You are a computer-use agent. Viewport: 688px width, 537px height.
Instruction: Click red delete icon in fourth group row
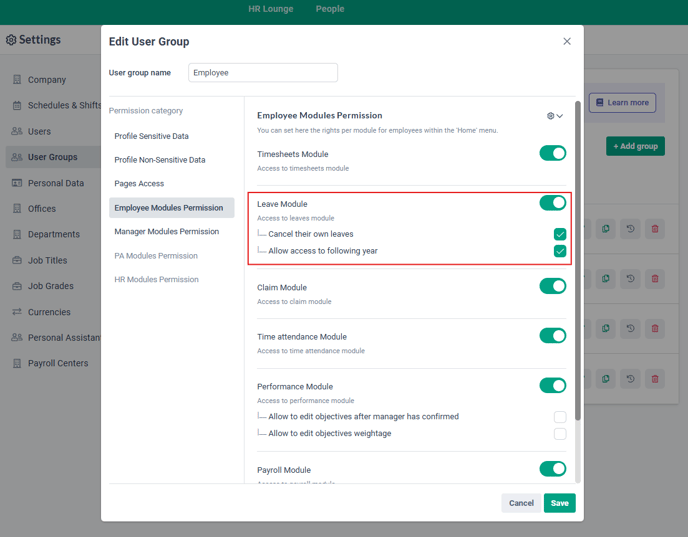pos(655,379)
